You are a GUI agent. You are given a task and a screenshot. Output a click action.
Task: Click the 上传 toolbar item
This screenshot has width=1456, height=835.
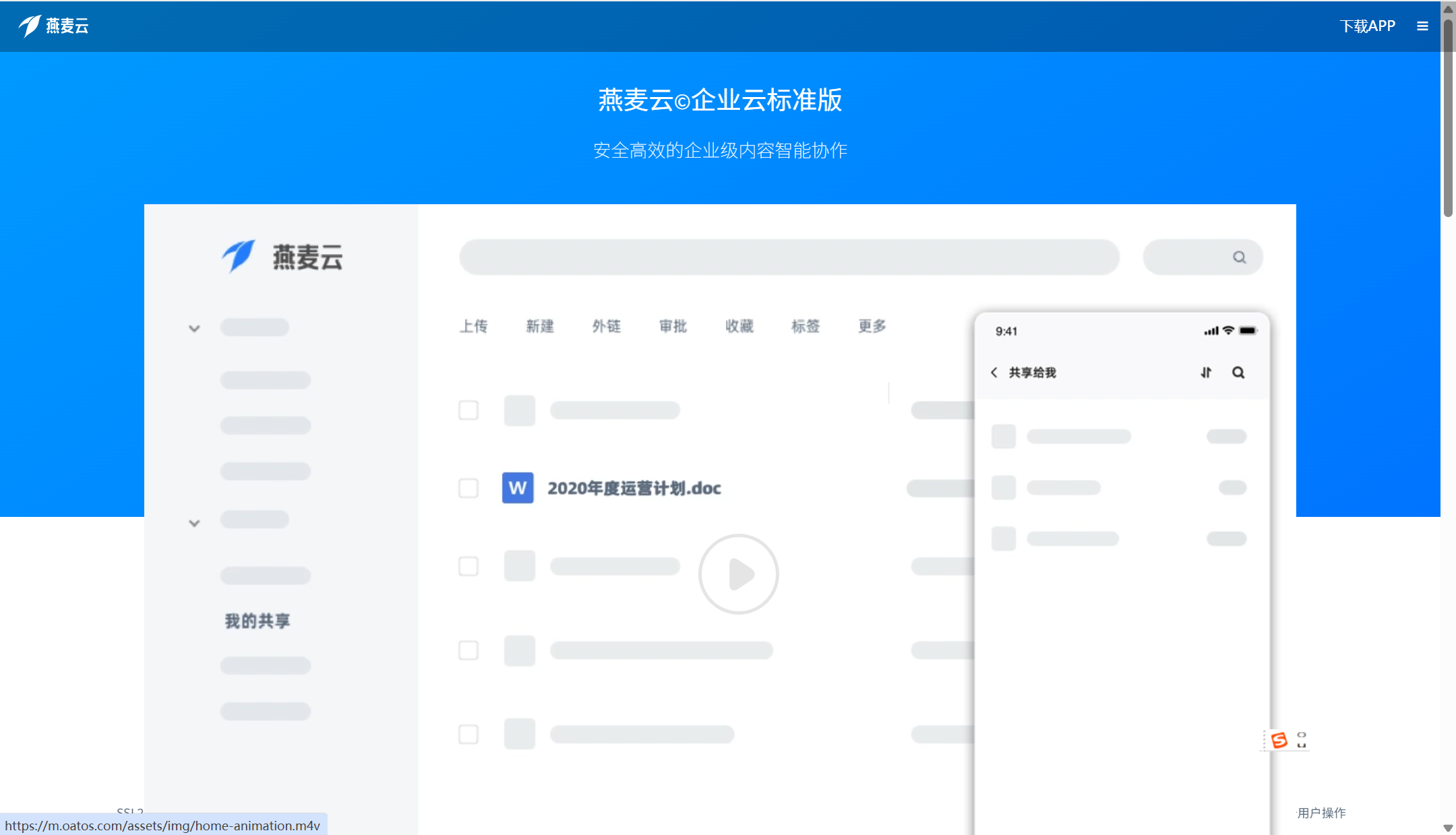click(x=474, y=326)
